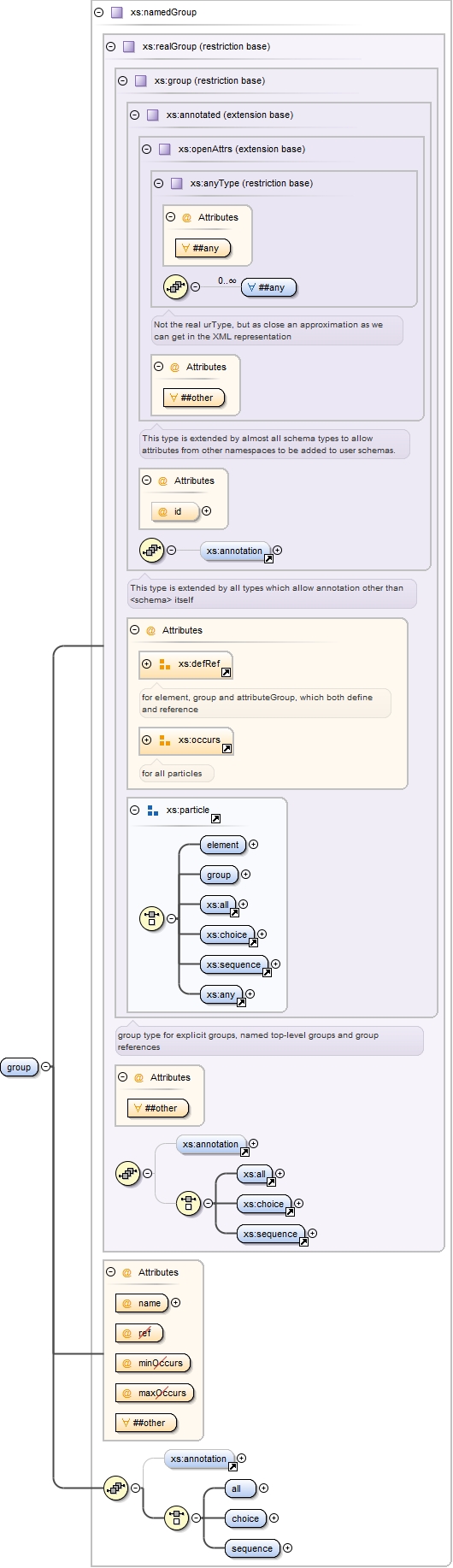Click the sequence compositor icon near xs:annotation id

[152, 551]
